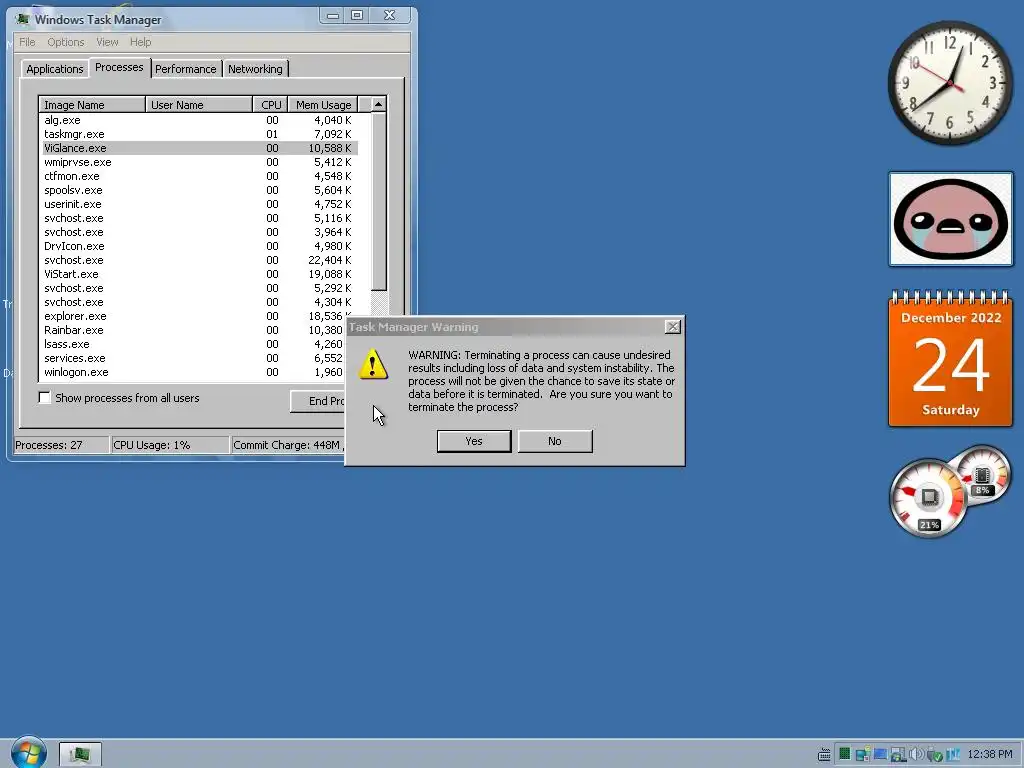The width and height of the screenshot is (1024, 768).
Task: Click the CPU Usage: 1% status entry
Action: coord(169,445)
